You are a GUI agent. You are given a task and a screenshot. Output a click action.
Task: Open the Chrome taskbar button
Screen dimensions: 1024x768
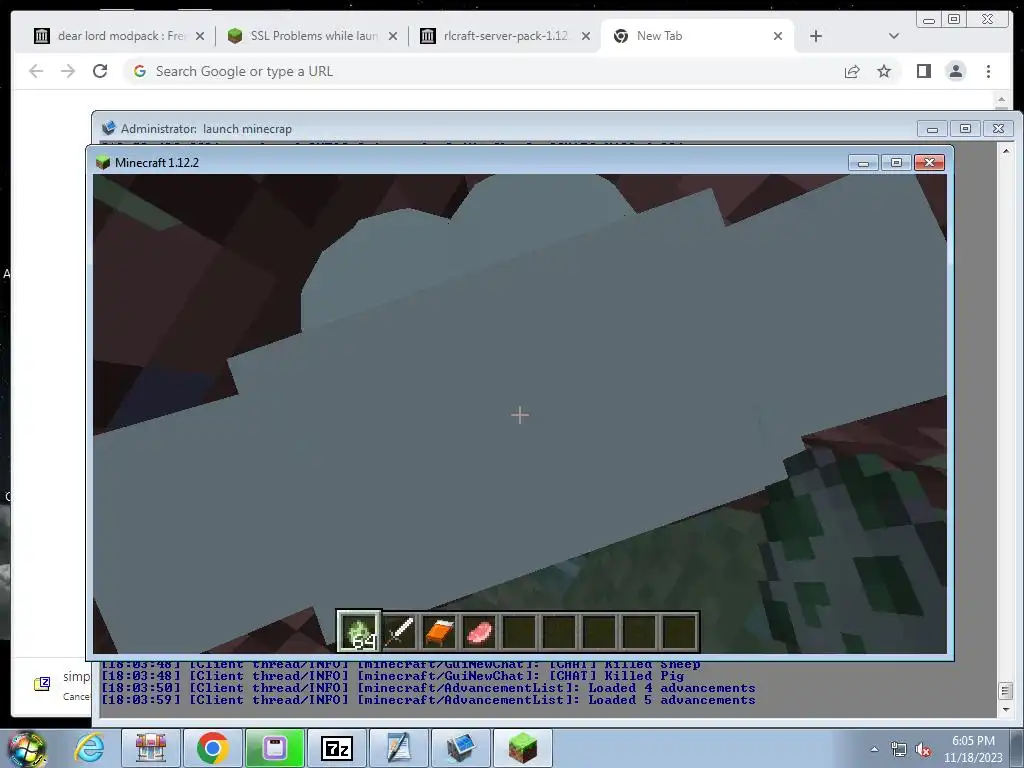point(212,748)
